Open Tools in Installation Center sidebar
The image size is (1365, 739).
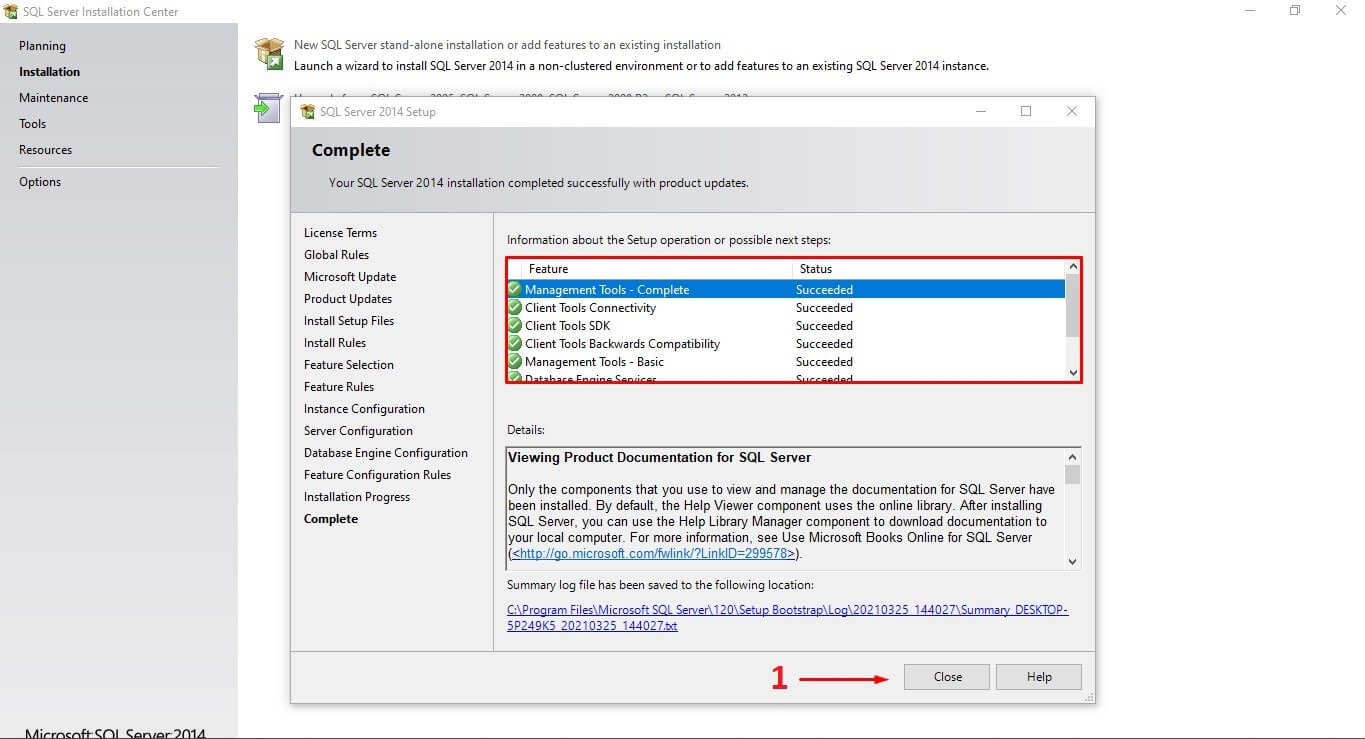click(x=32, y=124)
